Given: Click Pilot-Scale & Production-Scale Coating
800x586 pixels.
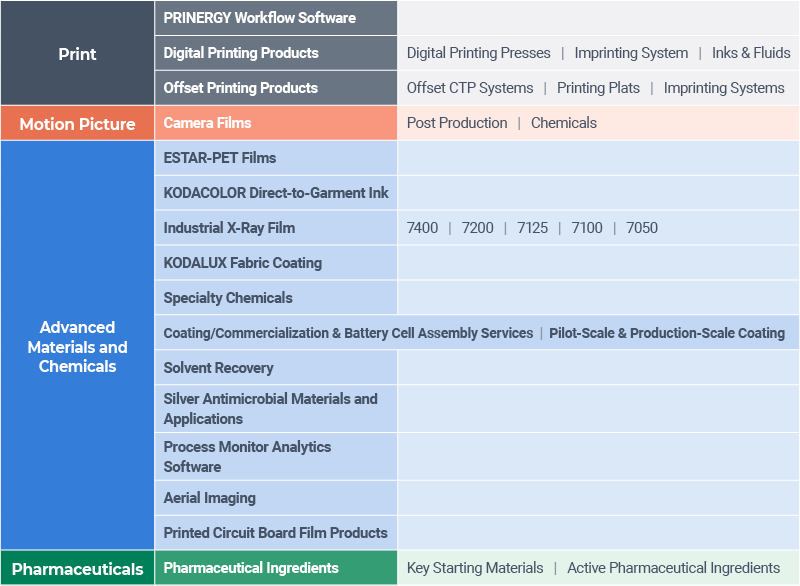Looking at the screenshot, I should point(667,333).
